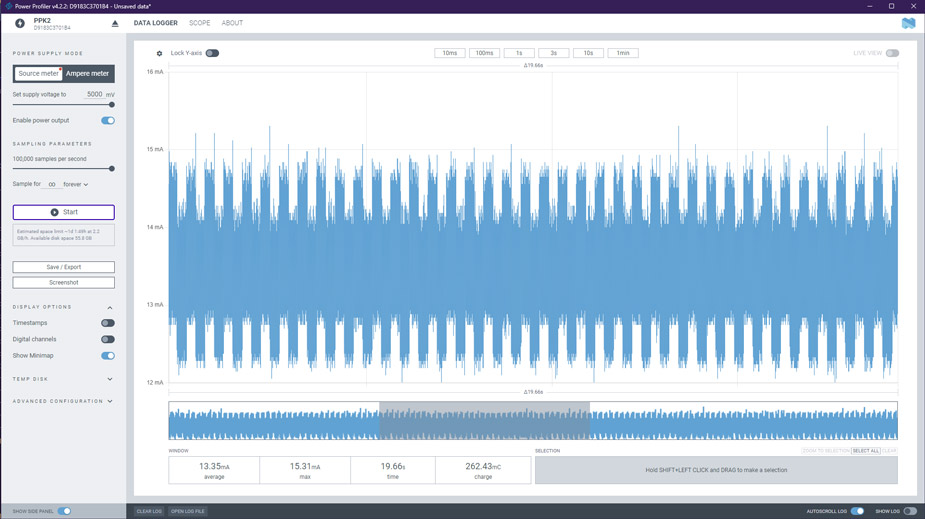925x519 pixels.
Task: Expand the Advanced Configuration section
Action: point(110,401)
